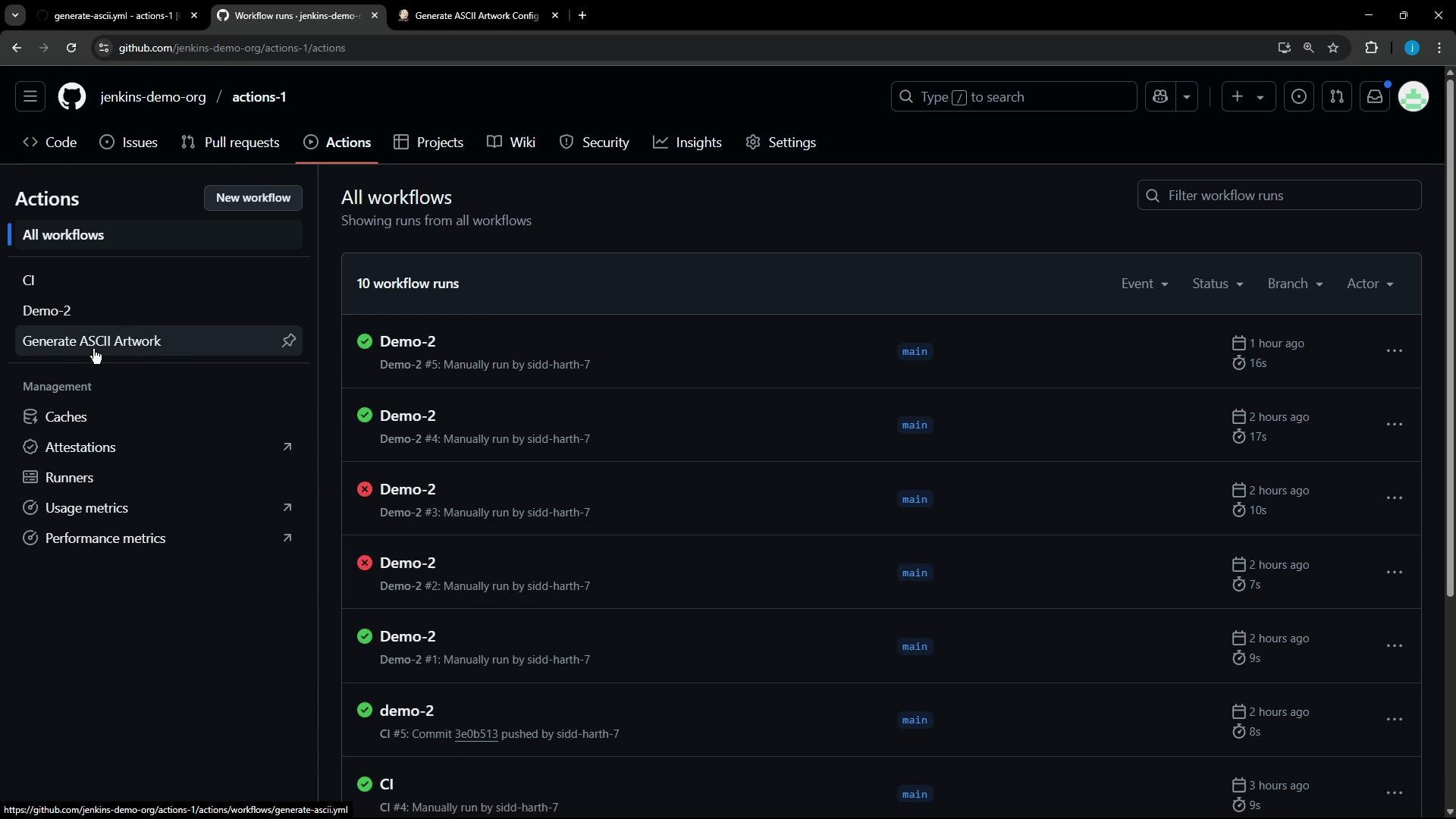Open options menu for Demo-2 #1 run

click(1395, 646)
